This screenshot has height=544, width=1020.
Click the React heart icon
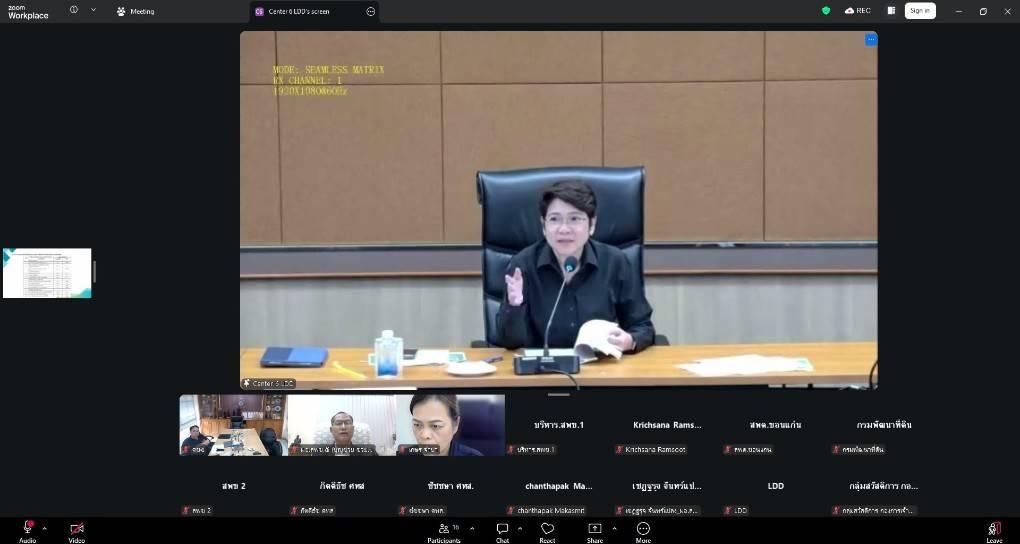click(547, 528)
